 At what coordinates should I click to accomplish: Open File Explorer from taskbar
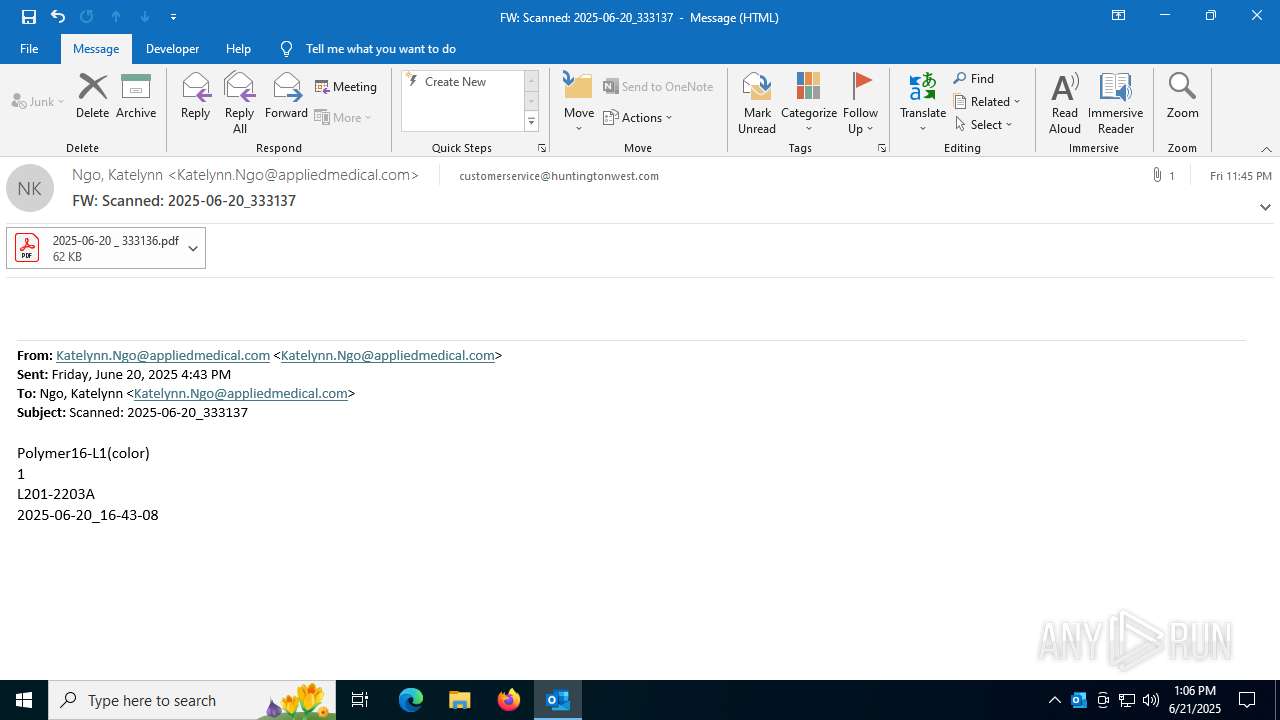[x=459, y=700]
